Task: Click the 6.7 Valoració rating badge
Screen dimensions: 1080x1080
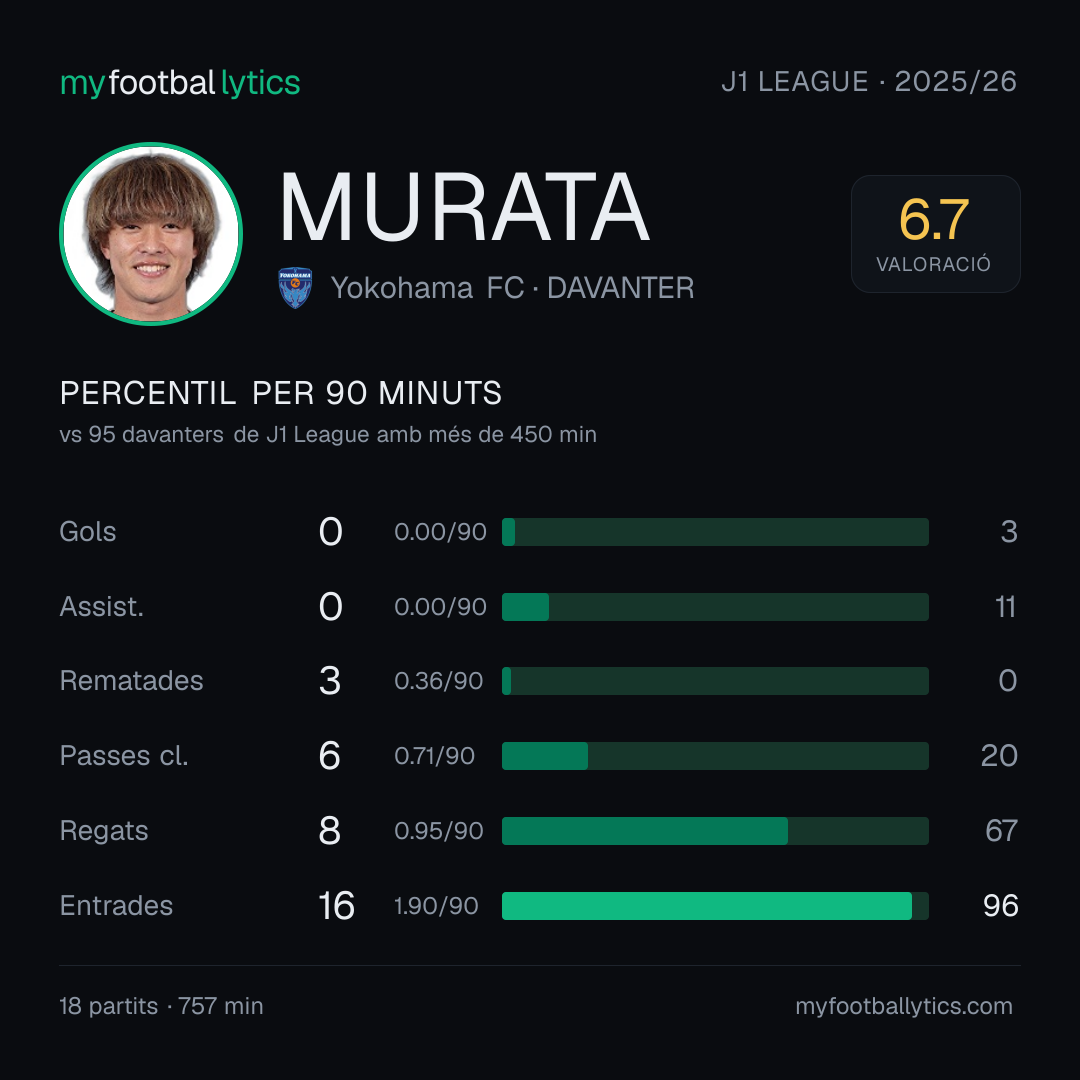Action: pyautogui.click(x=935, y=233)
